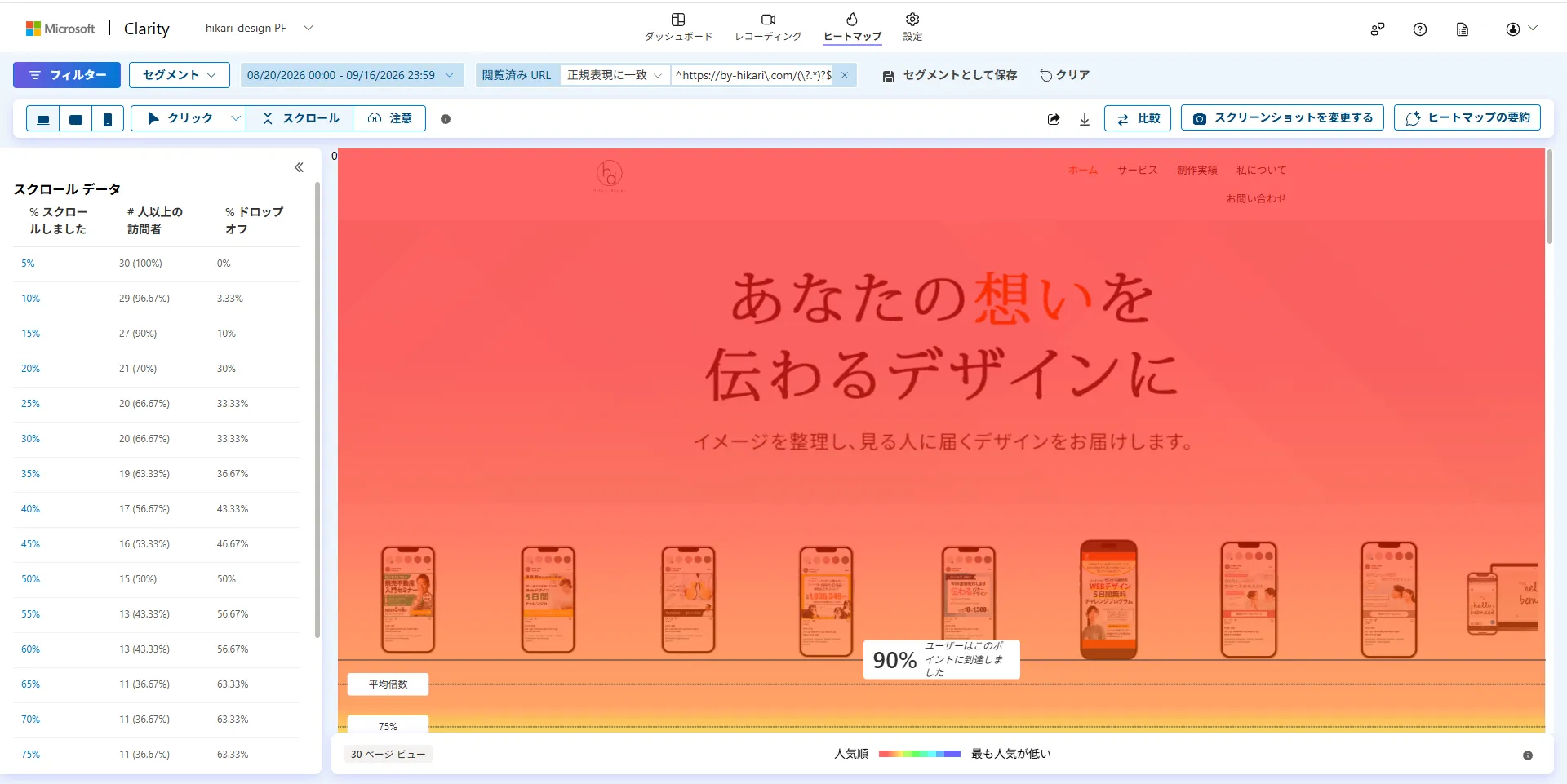Image resolution: width=1567 pixels, height=784 pixels.
Task: Open the ダッシュボード tab
Action: (678, 27)
